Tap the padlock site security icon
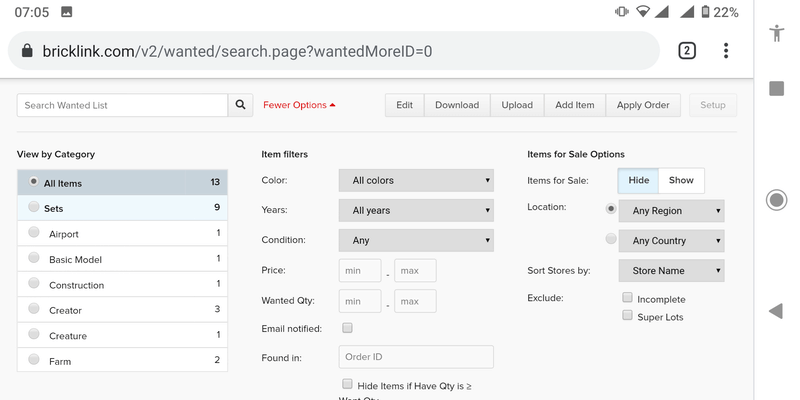This screenshot has height=400, width=800. pyautogui.click(x=27, y=51)
